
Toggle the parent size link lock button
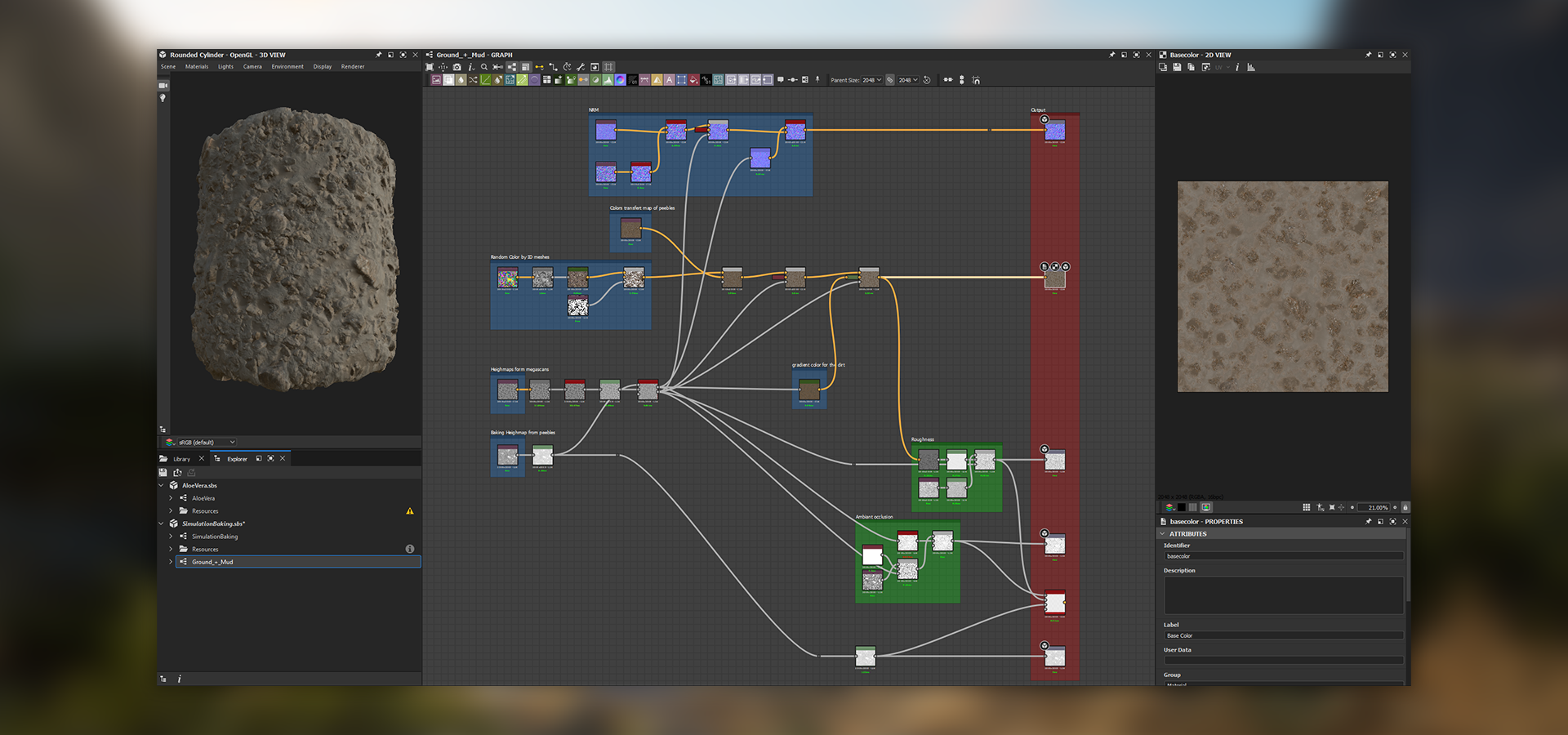[890, 80]
